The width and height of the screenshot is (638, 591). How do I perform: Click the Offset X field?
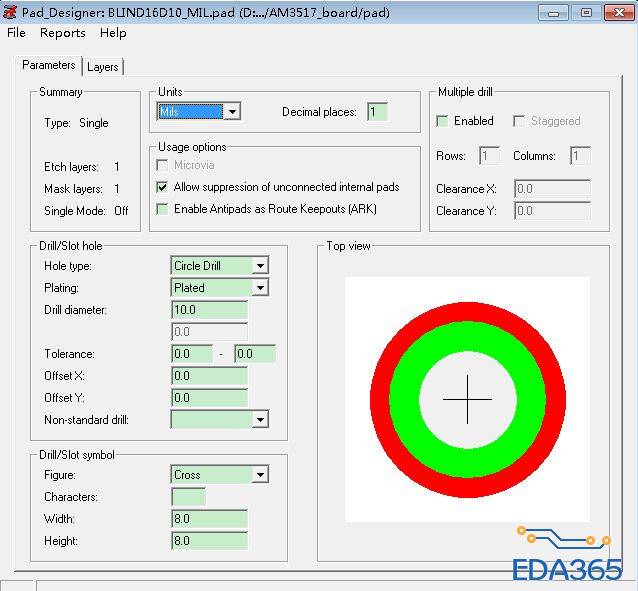tap(210, 376)
